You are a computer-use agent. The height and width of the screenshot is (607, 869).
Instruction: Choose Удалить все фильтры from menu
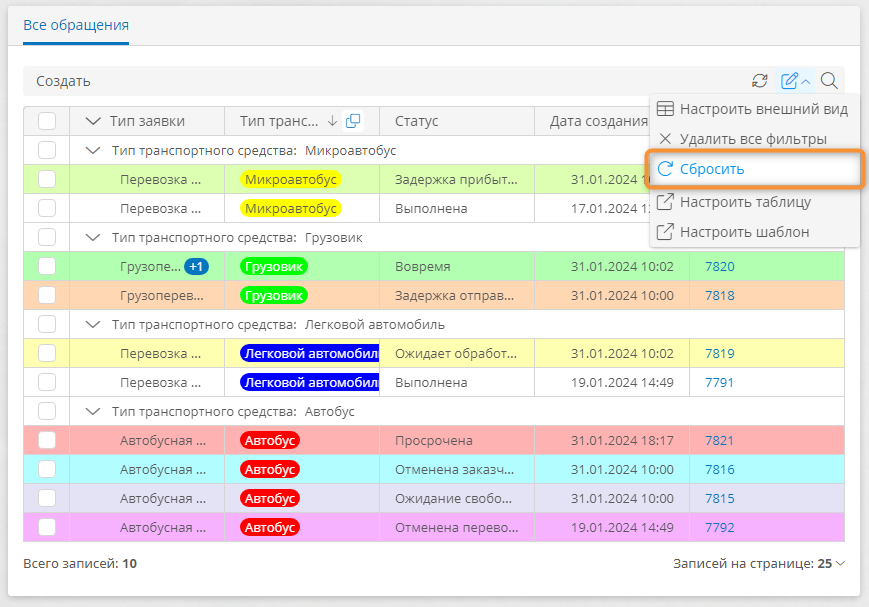pyautogui.click(x=753, y=139)
